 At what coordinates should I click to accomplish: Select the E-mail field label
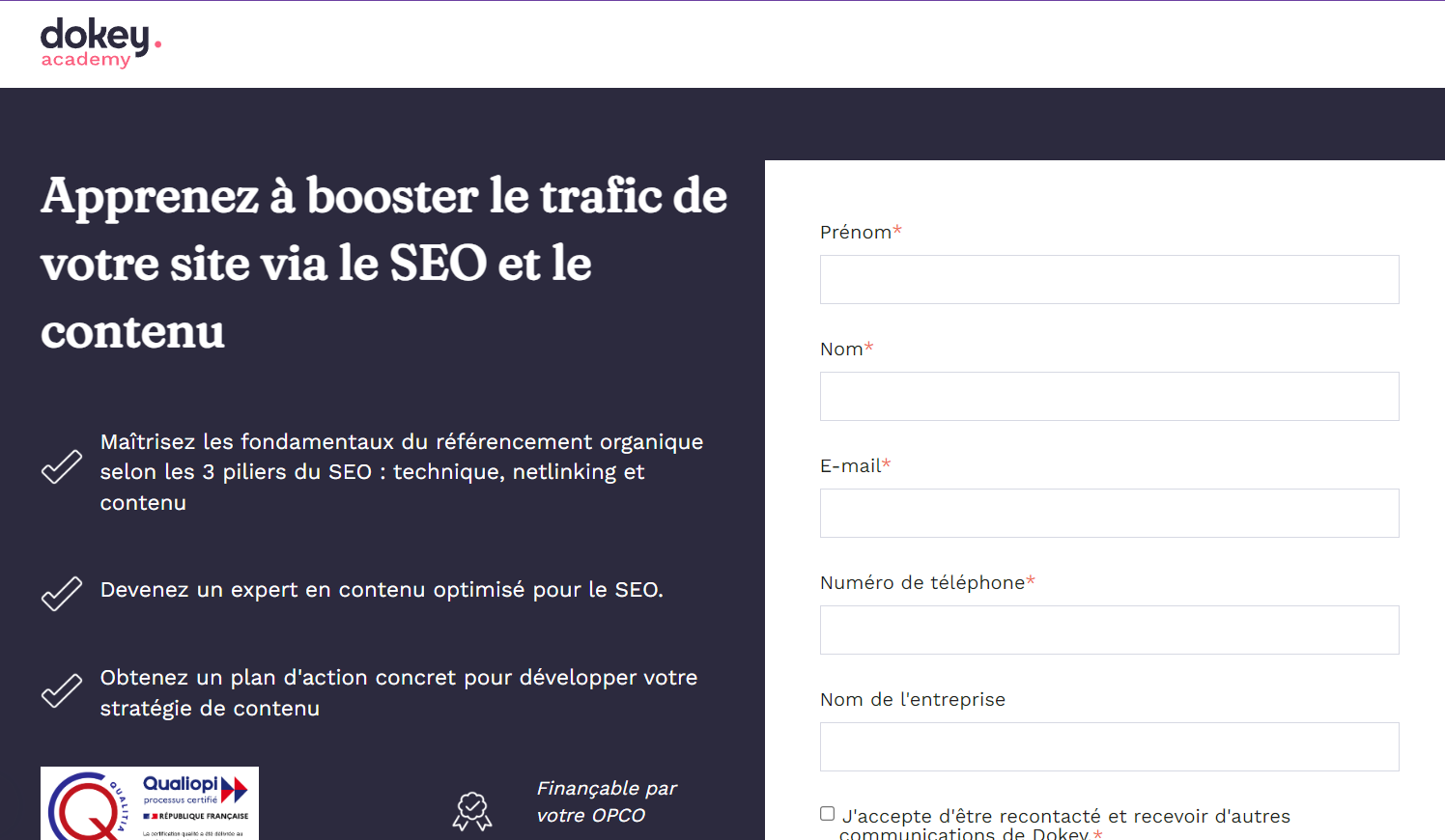[855, 465]
